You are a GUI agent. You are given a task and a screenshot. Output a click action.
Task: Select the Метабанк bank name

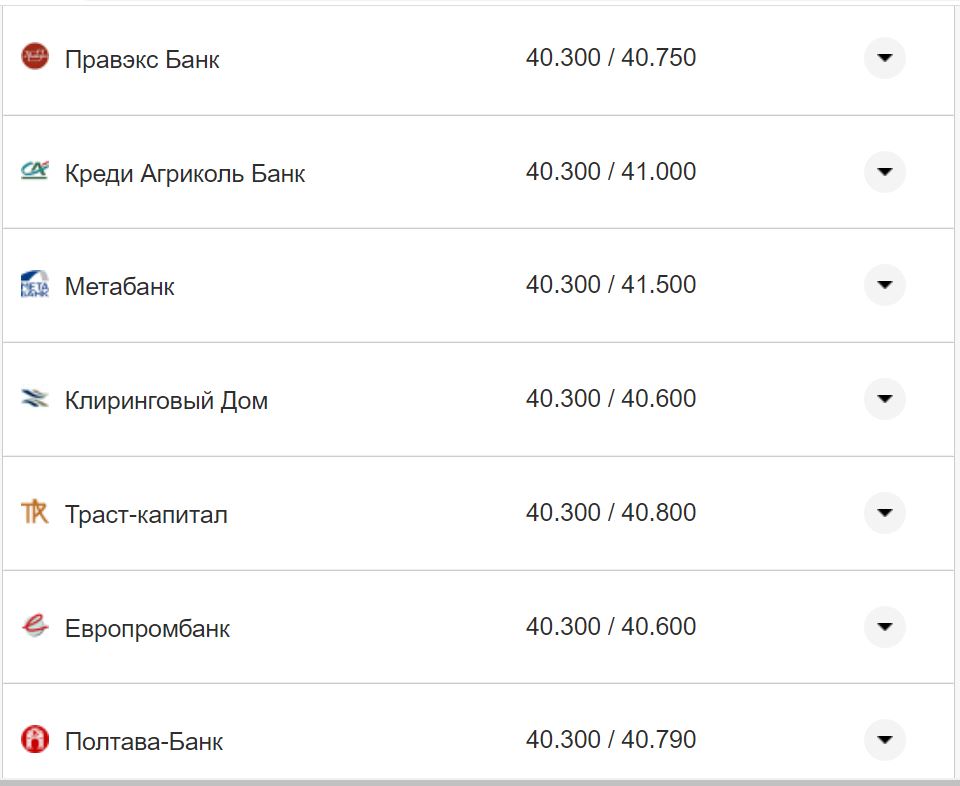point(119,286)
